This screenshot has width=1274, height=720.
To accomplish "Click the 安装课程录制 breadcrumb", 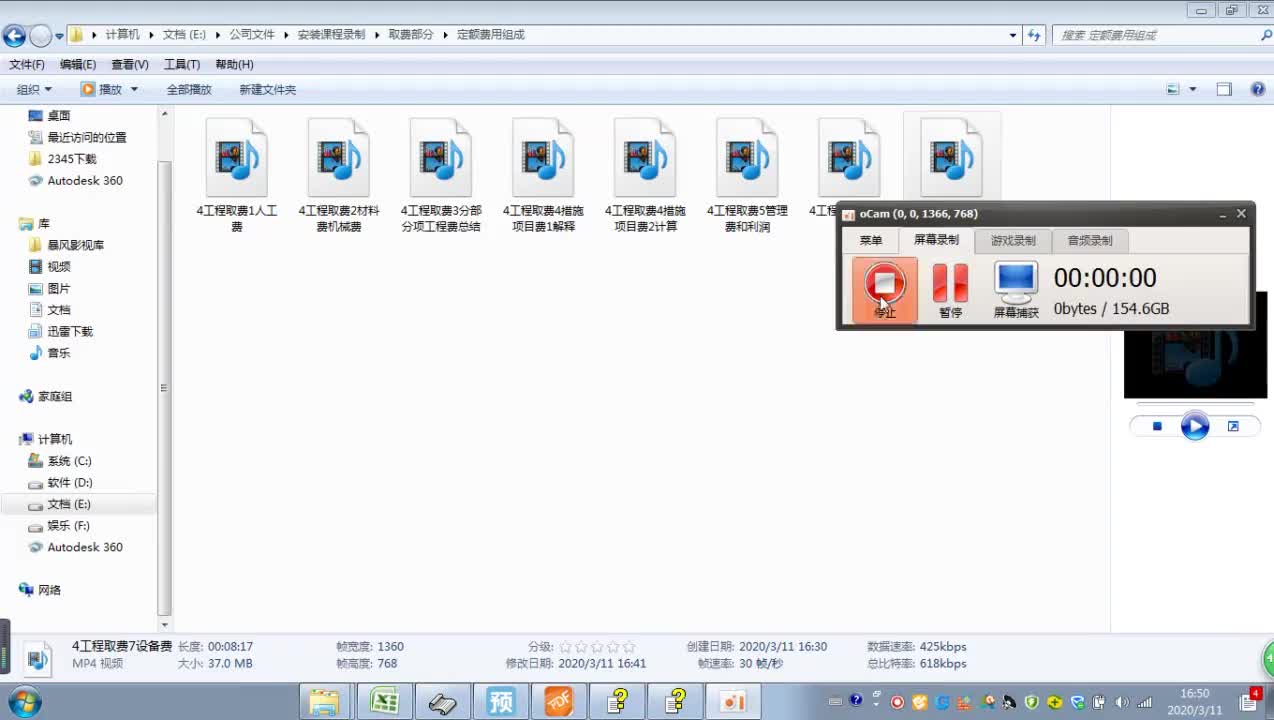I will (x=331, y=34).
